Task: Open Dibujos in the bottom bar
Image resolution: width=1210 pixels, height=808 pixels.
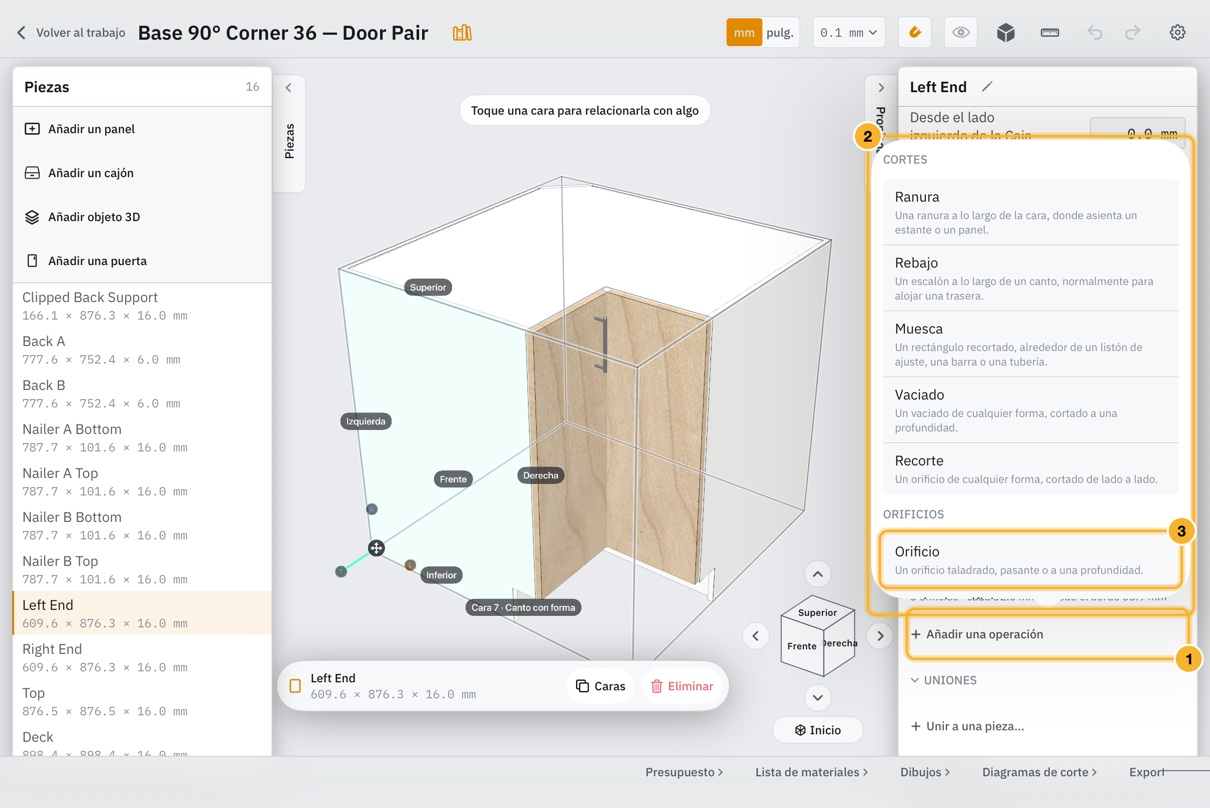Action: (x=925, y=772)
